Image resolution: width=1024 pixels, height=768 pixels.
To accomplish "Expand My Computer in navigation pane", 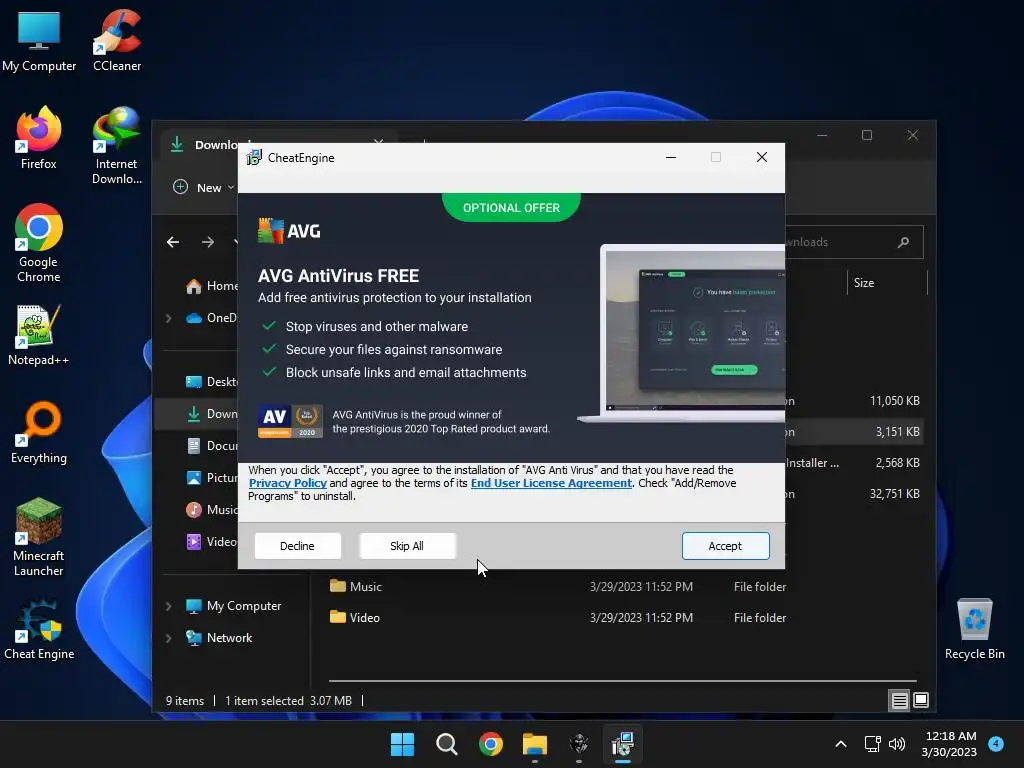I will point(168,606).
